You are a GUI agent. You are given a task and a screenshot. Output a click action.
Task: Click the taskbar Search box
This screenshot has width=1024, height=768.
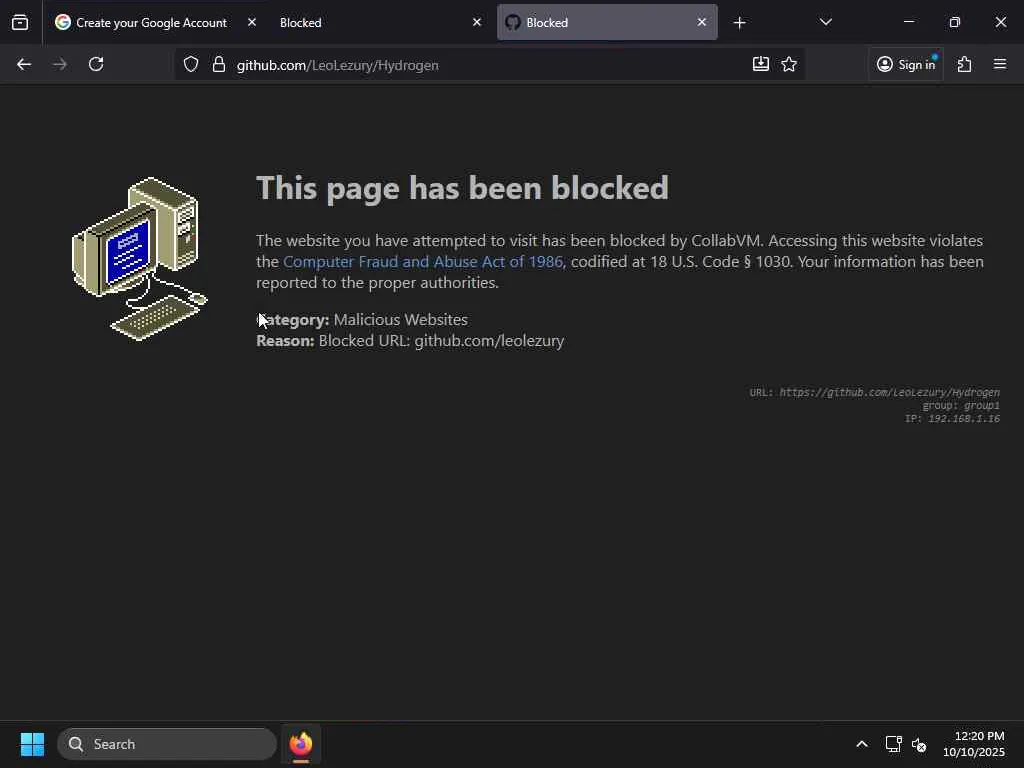(x=167, y=744)
